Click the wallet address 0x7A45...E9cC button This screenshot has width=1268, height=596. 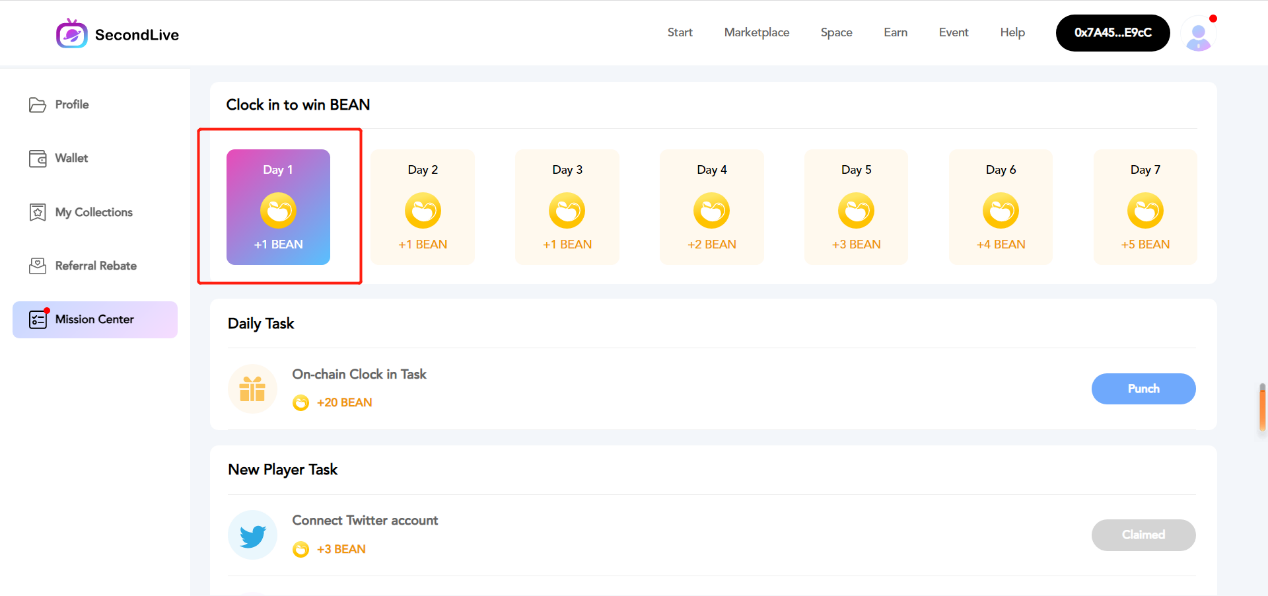pos(1112,33)
